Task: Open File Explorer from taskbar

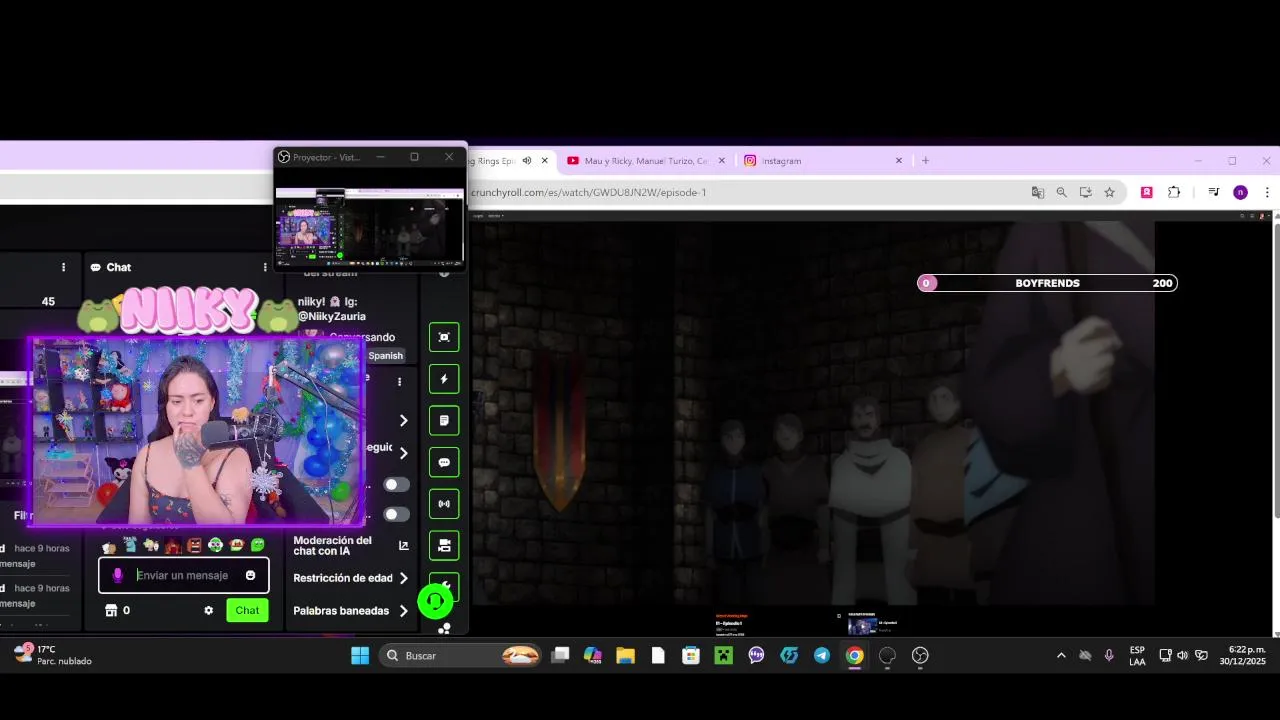Action: pos(625,656)
